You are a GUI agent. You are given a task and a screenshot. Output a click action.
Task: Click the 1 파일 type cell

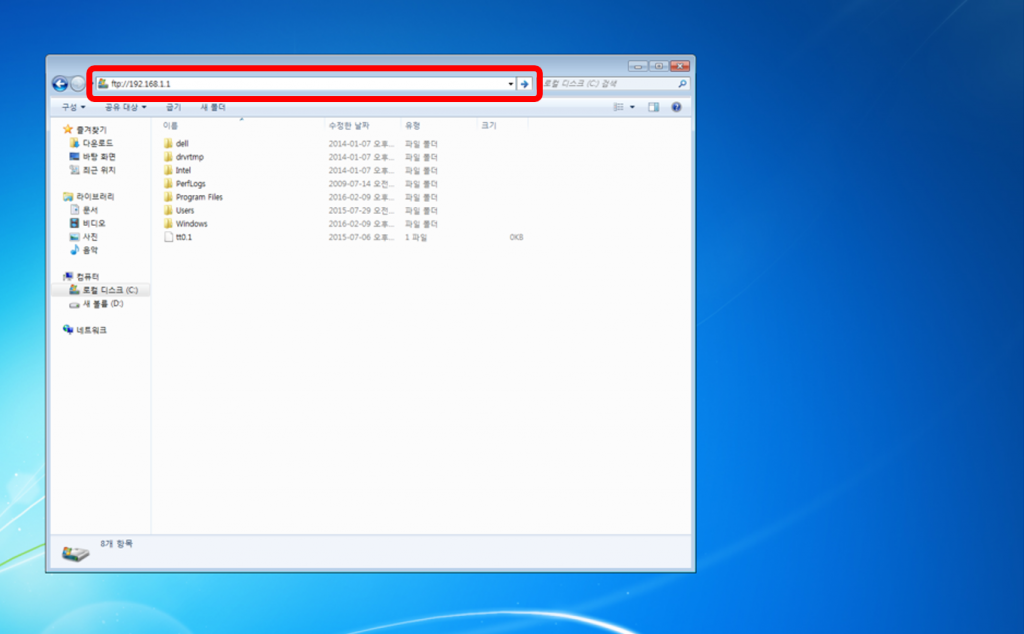click(416, 238)
